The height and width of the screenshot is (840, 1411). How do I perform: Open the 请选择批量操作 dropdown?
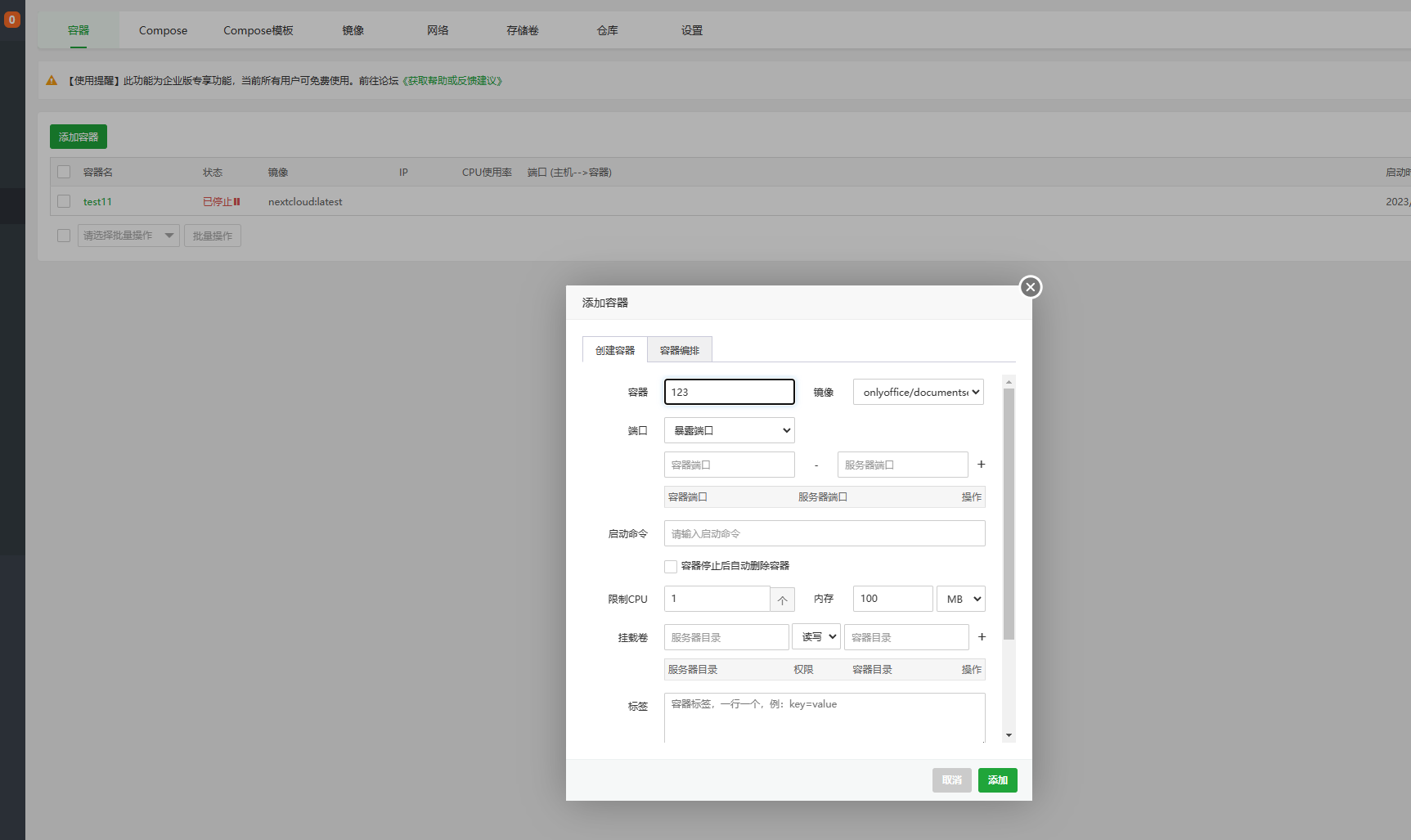[x=128, y=236]
